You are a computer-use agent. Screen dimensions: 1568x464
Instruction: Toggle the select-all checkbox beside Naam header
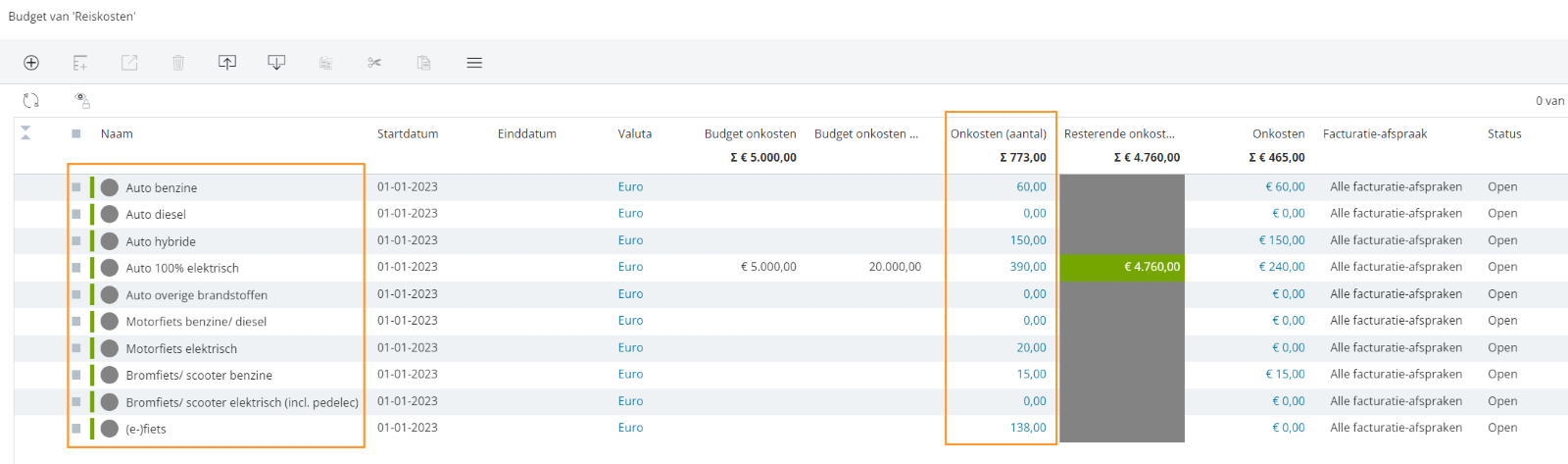tap(75, 134)
